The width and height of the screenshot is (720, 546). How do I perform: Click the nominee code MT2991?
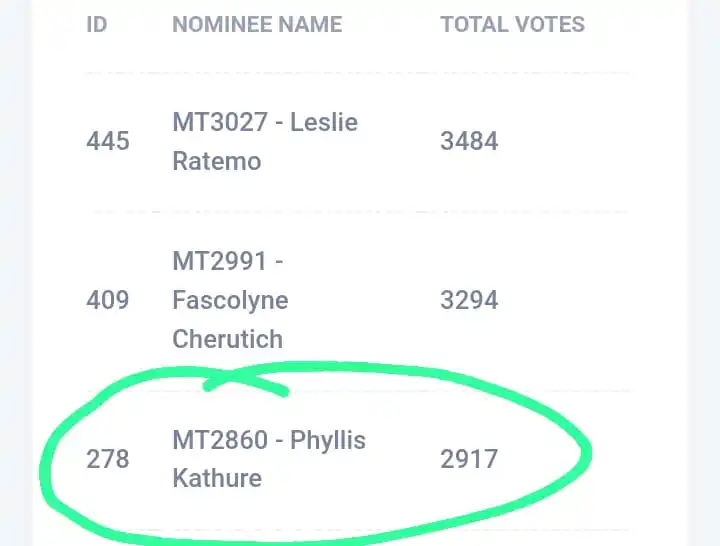[x=220, y=261]
